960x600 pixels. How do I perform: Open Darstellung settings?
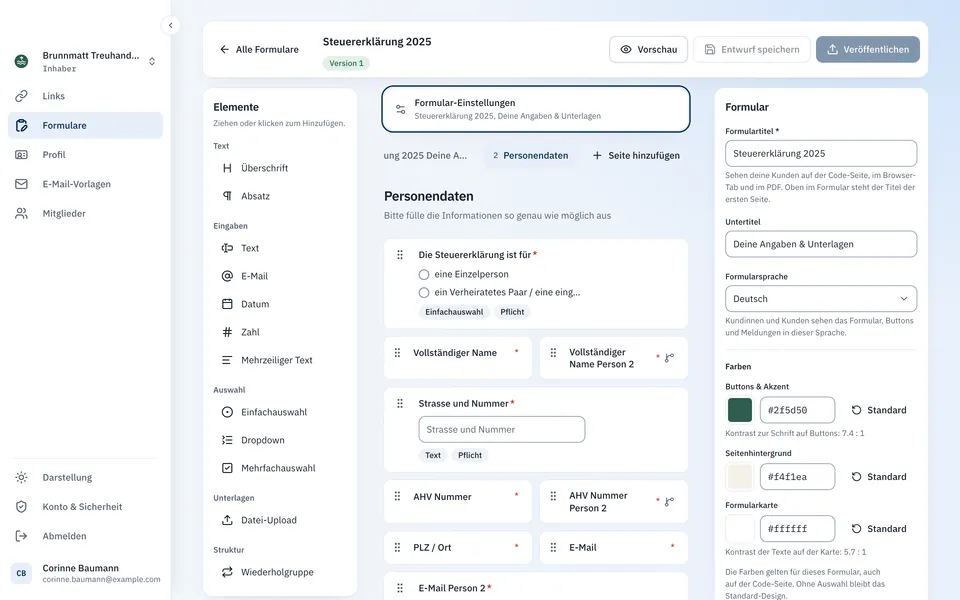(85, 478)
